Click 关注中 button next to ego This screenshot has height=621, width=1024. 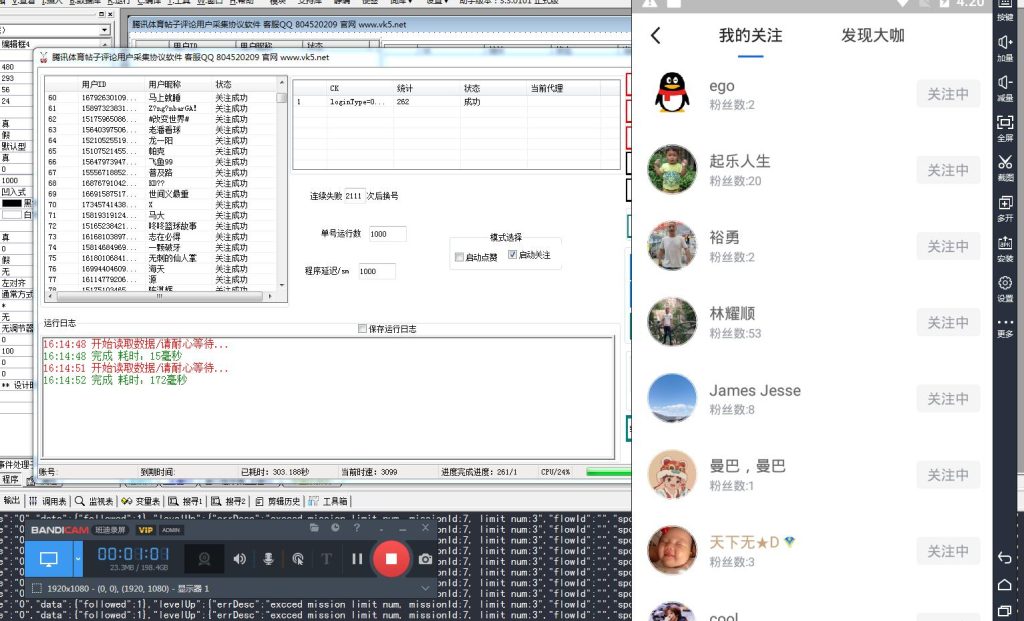point(947,94)
